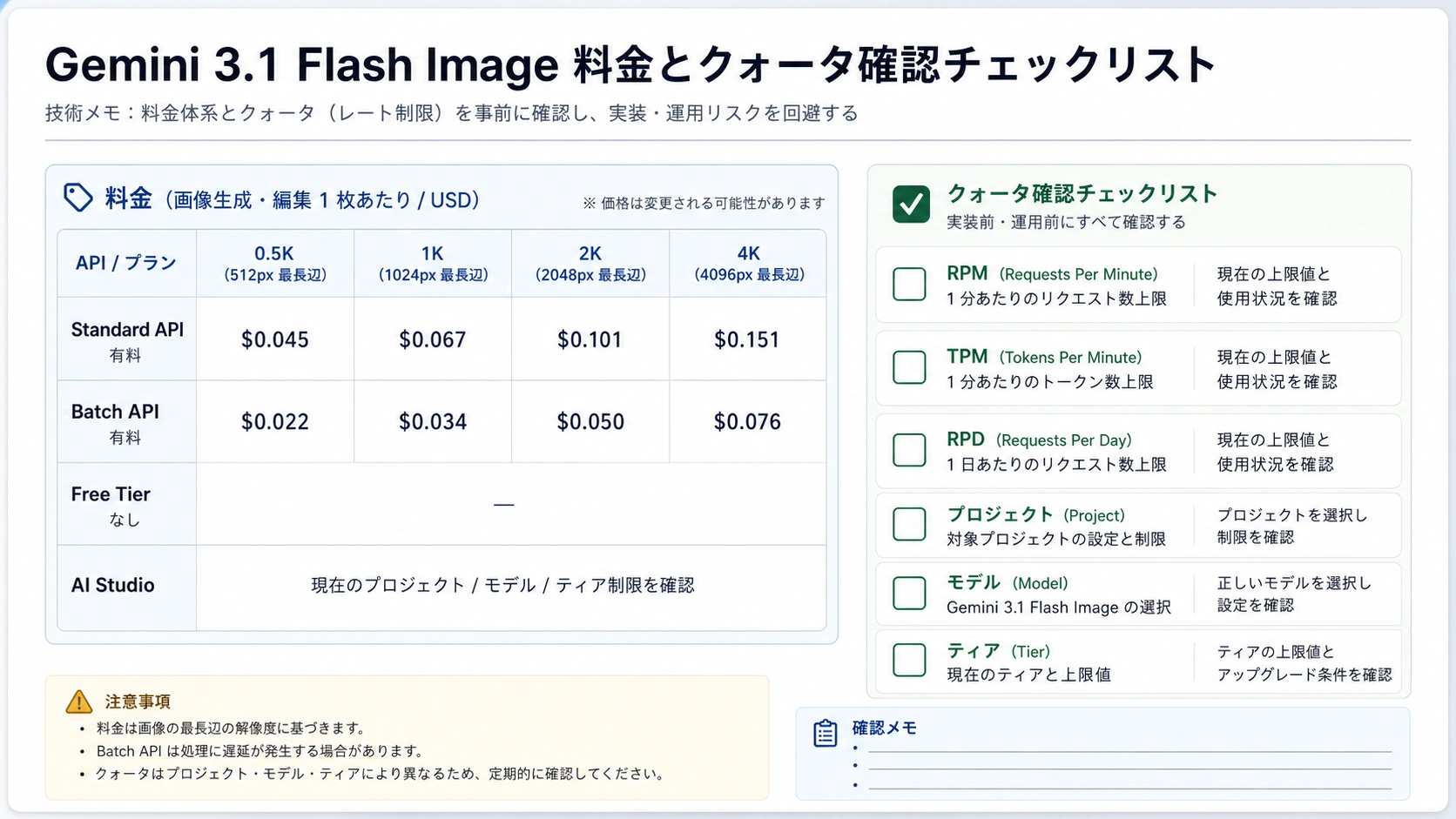This screenshot has width=1456, height=819.
Task: Click the 料金 (画像生成・編集 1 枚あたり / USD) heading
Action: point(293,199)
